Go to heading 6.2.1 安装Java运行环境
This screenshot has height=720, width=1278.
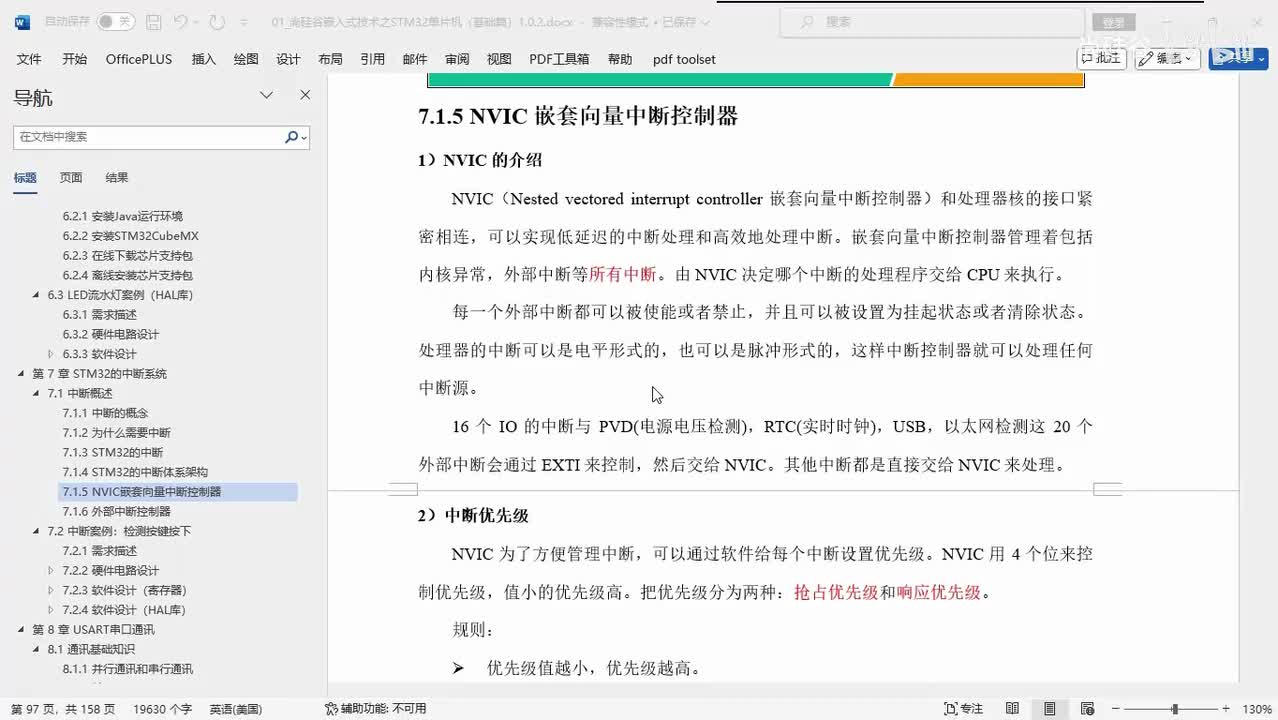tap(123, 216)
